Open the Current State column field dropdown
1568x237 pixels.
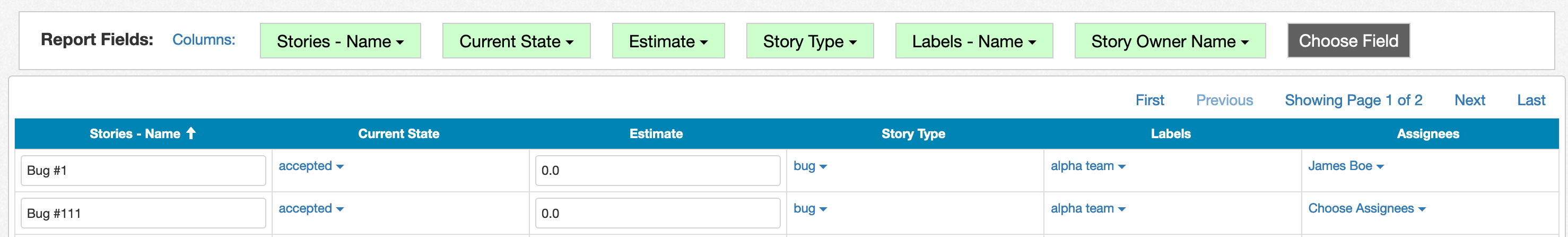coord(516,41)
